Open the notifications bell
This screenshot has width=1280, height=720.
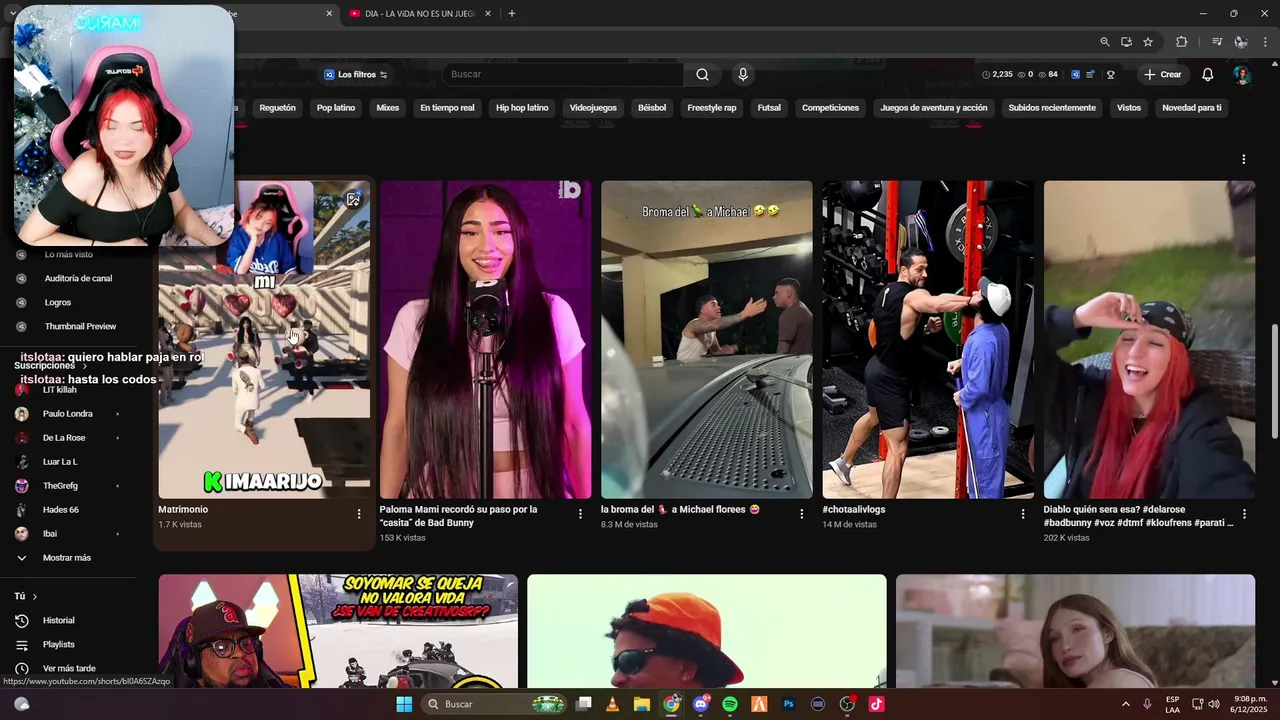coord(1207,74)
